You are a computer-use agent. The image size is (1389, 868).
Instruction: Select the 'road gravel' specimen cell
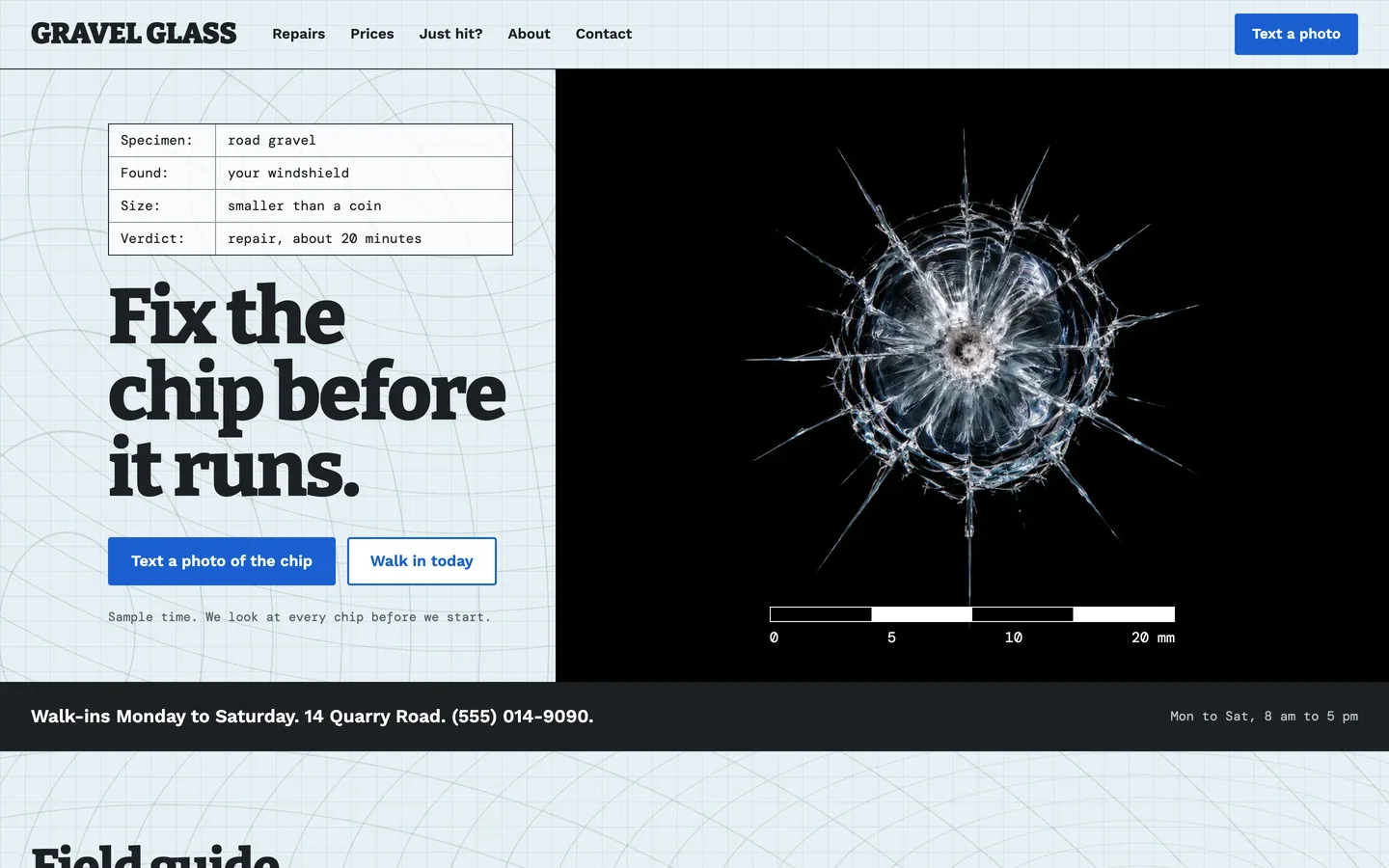coord(364,141)
